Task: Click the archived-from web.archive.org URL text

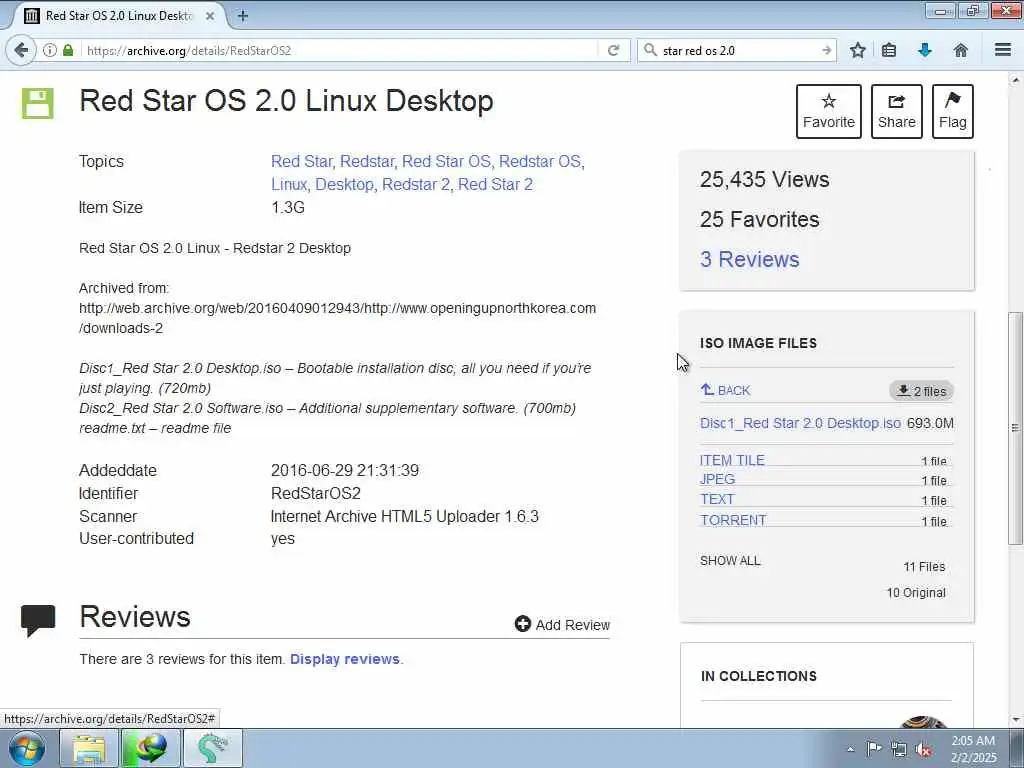Action: [x=337, y=318]
